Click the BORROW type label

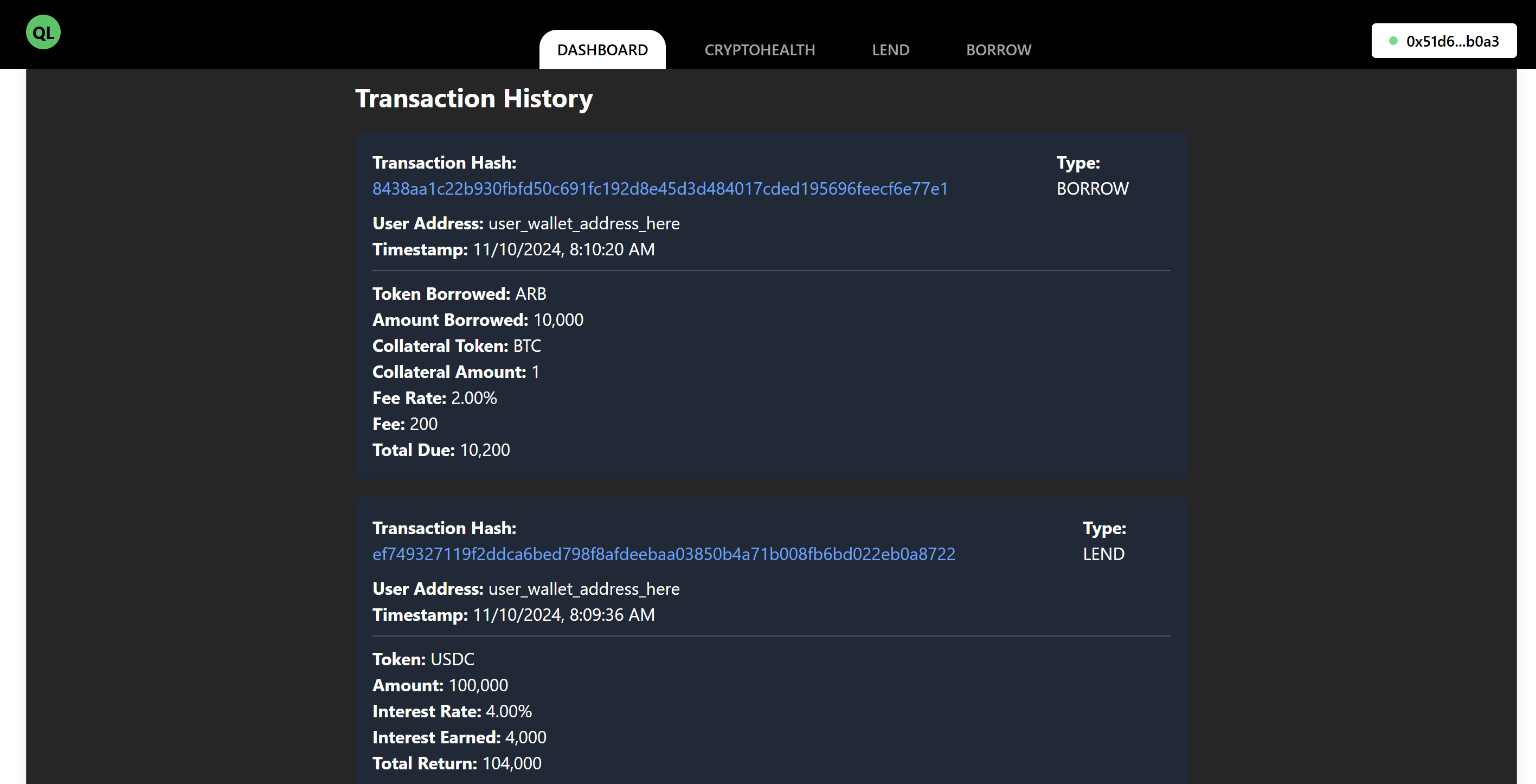pyautogui.click(x=1092, y=189)
